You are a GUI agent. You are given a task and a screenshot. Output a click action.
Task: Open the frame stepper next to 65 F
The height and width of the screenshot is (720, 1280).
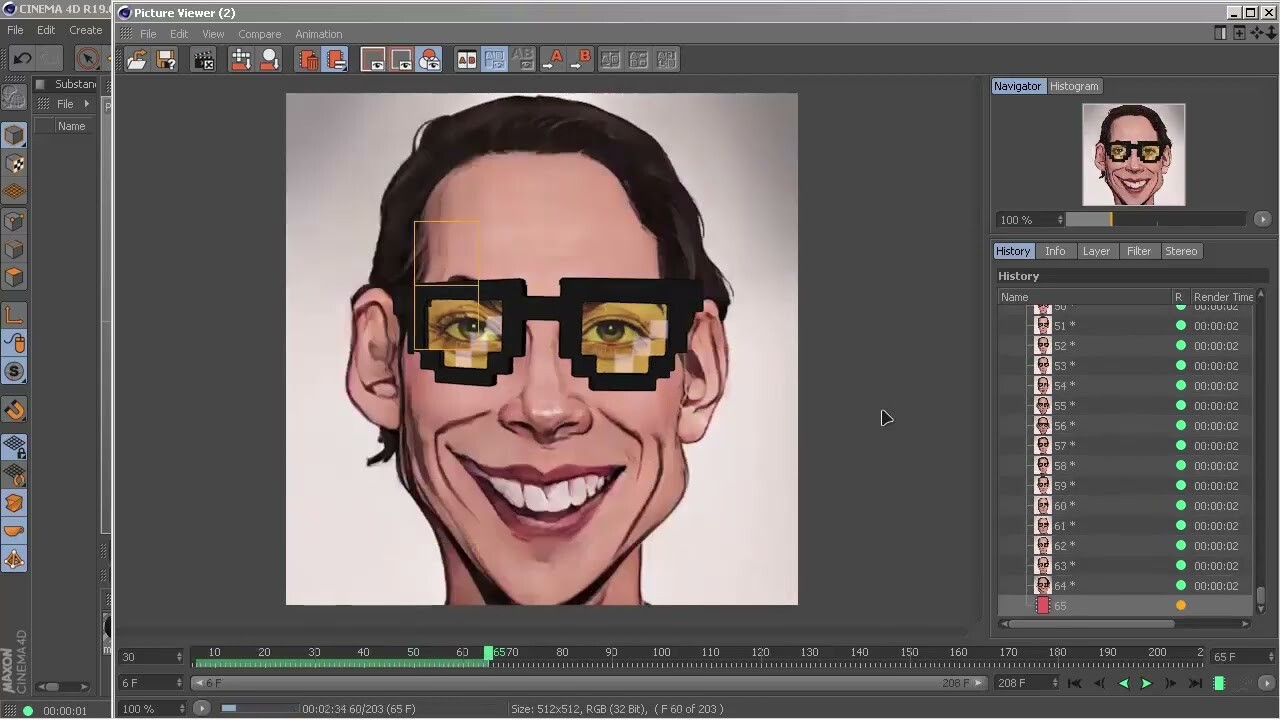1271,657
